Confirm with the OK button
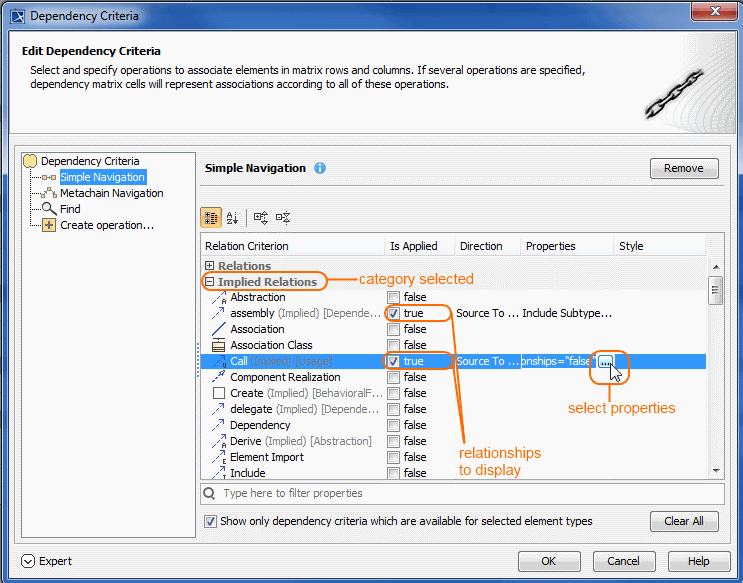The height and width of the screenshot is (583, 743). tap(549, 561)
